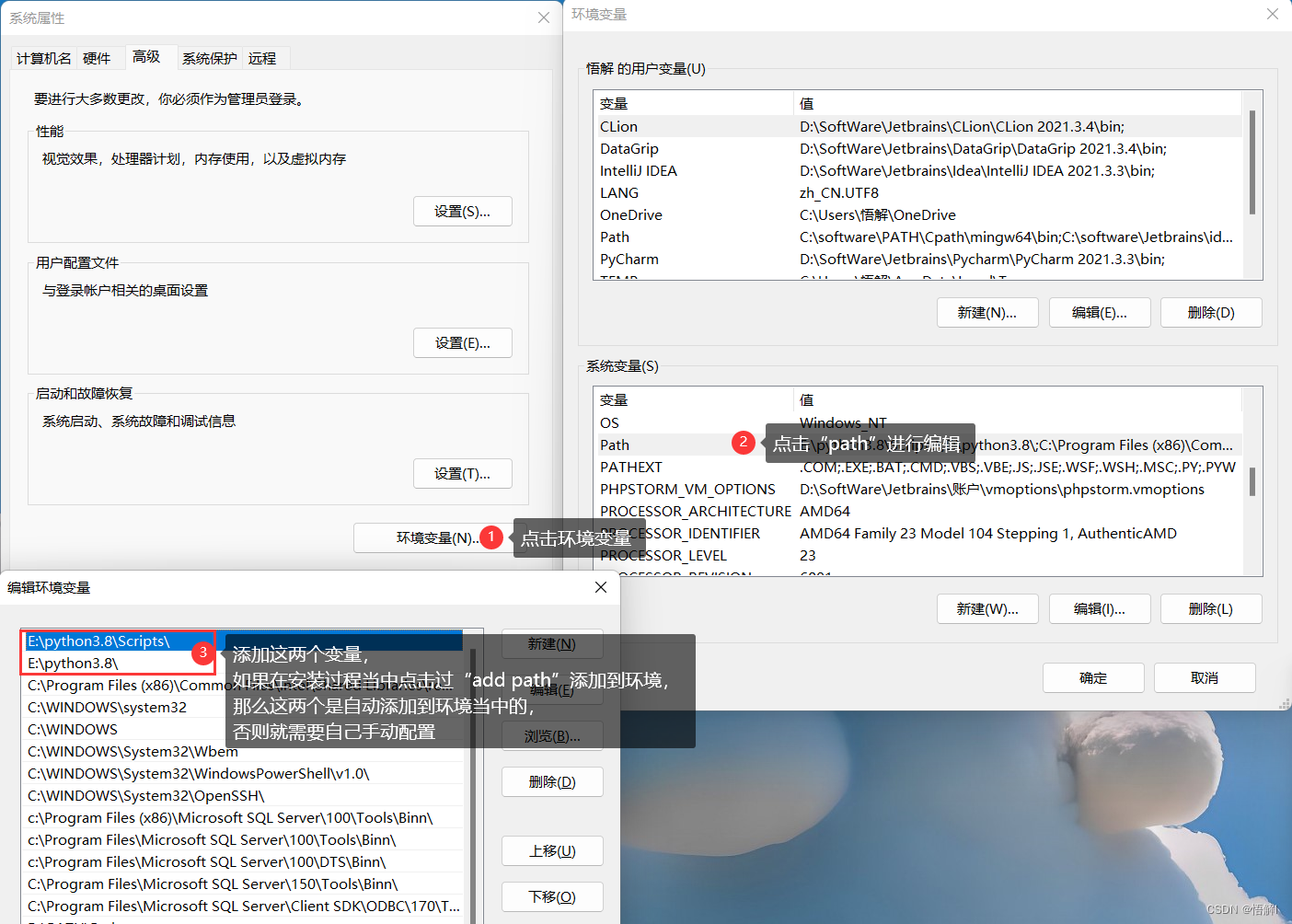Click 删除(D) under user variables
The width and height of the screenshot is (1292, 924).
pos(1211,313)
